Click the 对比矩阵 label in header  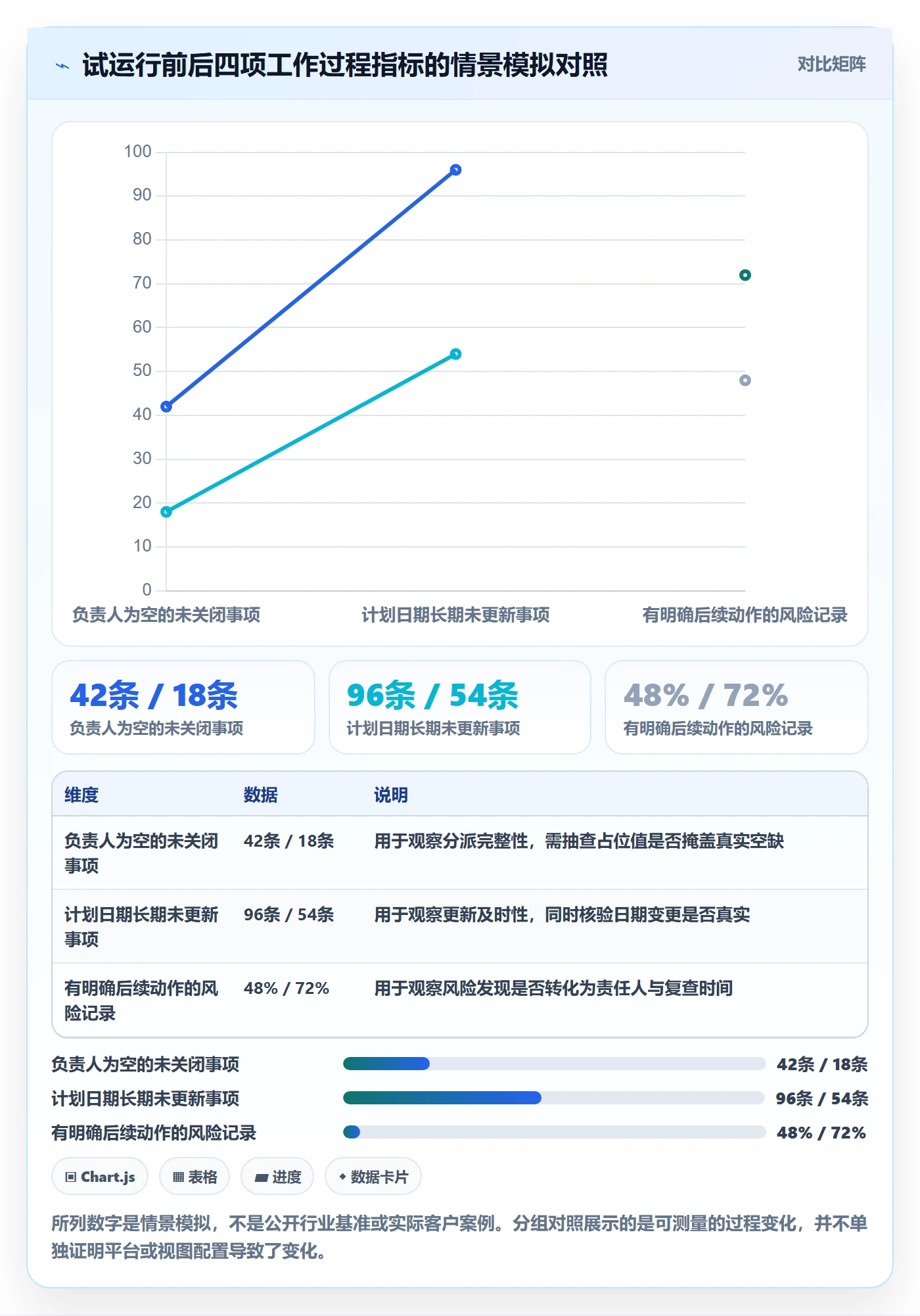(831, 64)
